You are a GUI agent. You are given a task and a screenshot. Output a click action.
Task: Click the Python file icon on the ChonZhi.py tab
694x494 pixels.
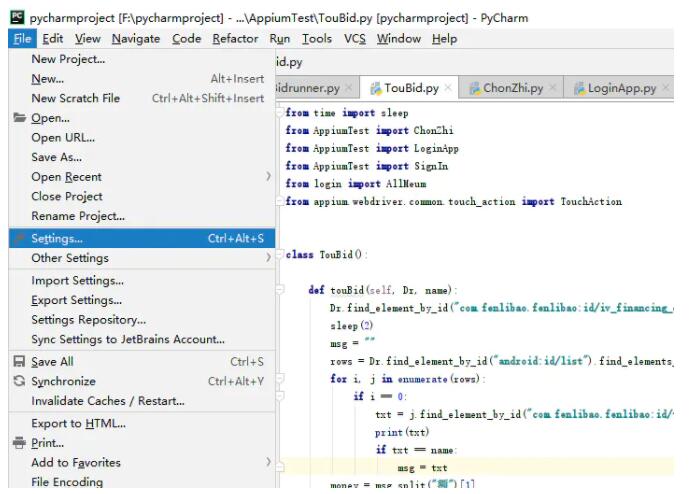tap(475, 89)
